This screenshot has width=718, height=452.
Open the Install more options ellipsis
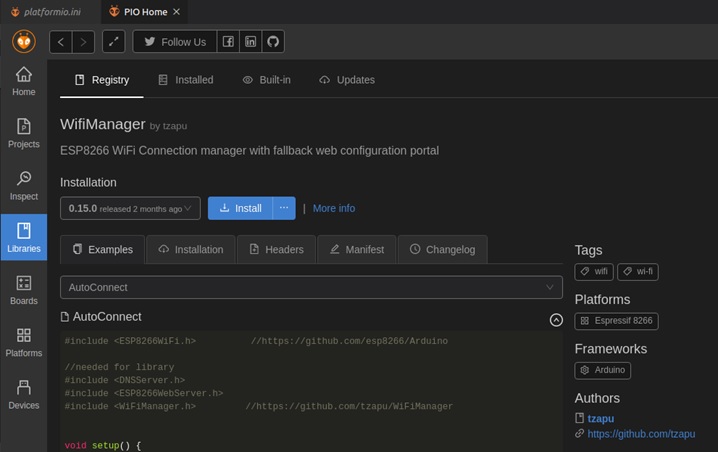coord(284,208)
